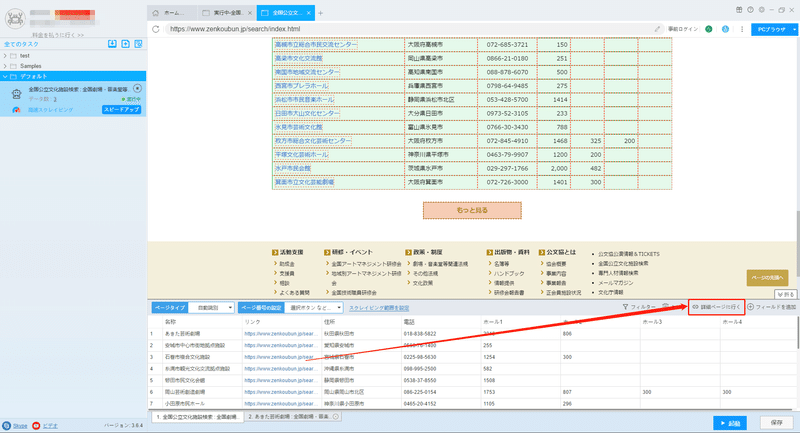Click the 全てのタスク heading
Screen dimensions: 800x433
point(21,44)
